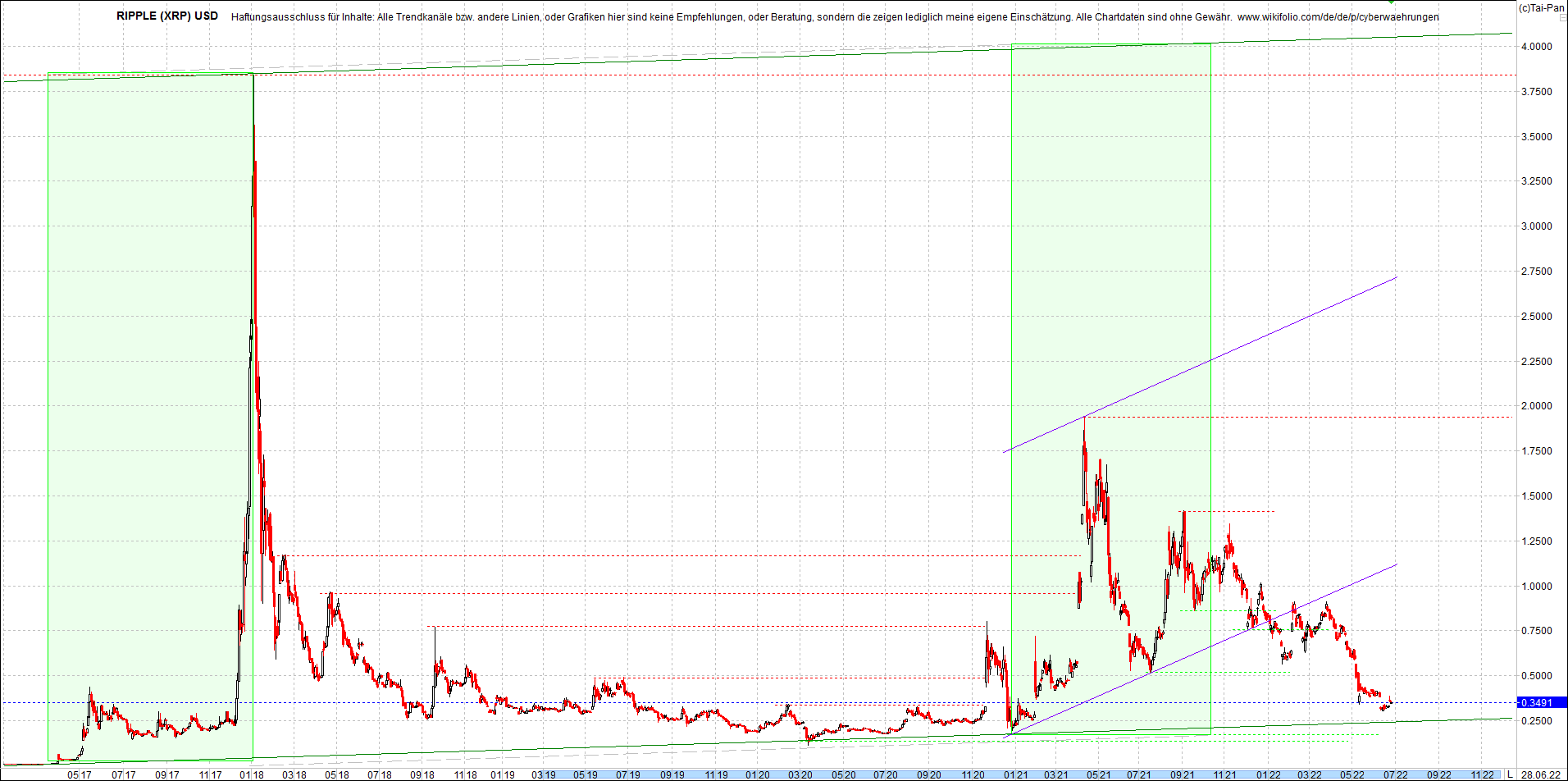Viewport: 1568px width, 781px height.
Task: Click the 3.7500 price axis label
Action: pyautogui.click(x=1537, y=92)
